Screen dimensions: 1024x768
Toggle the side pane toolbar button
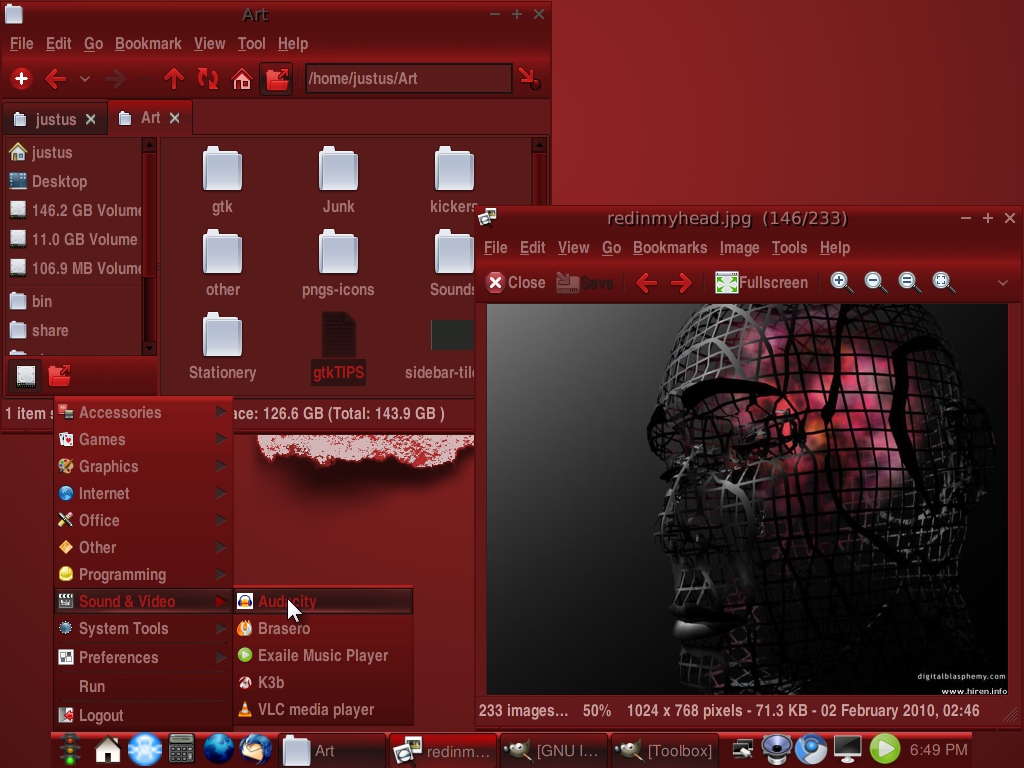(276, 79)
